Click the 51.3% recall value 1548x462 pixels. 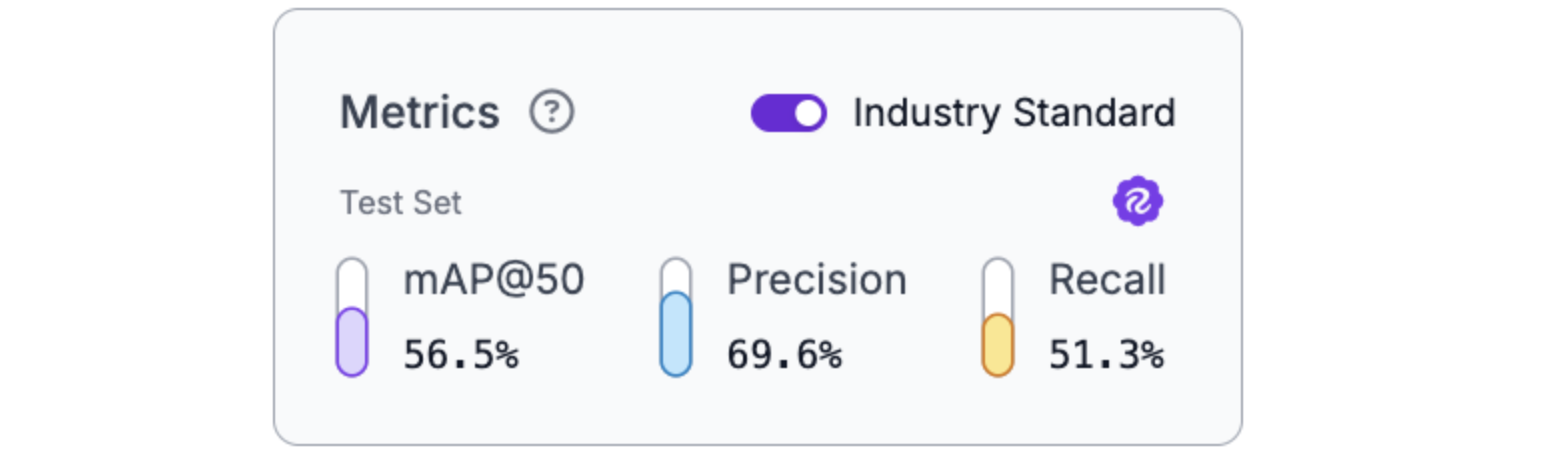pos(1106,354)
